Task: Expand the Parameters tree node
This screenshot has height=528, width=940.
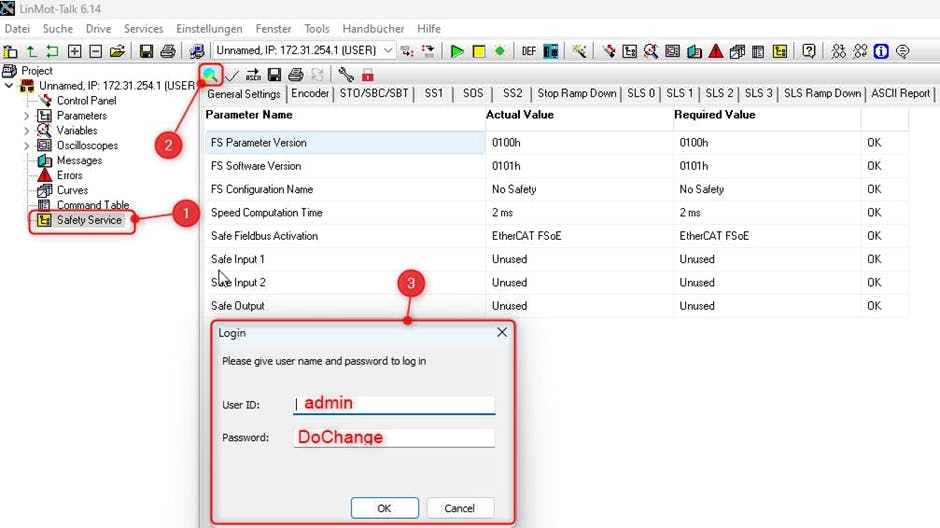Action: point(27,116)
